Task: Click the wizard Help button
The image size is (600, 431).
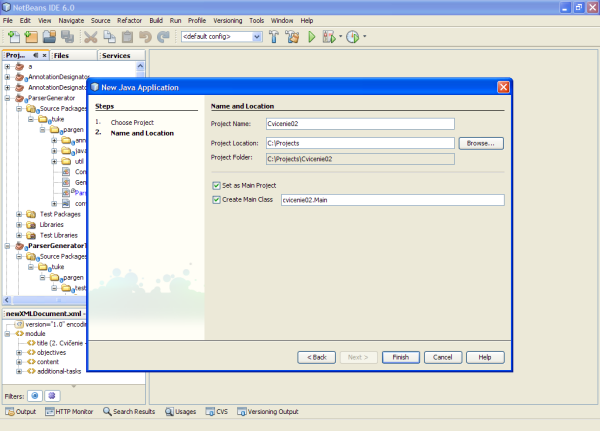Action: (485, 358)
